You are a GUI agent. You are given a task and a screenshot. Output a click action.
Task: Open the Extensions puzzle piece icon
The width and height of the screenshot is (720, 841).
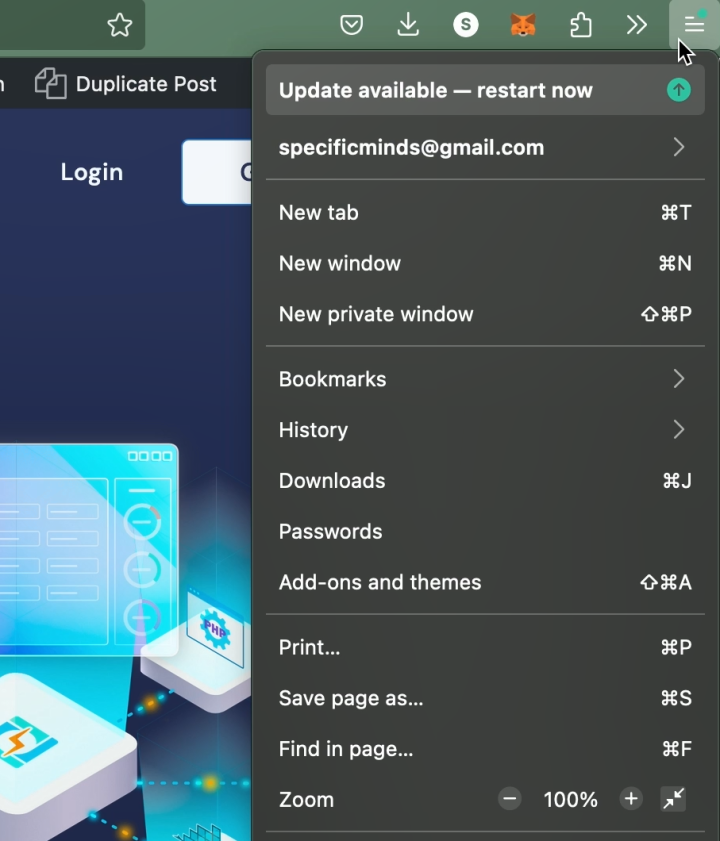tap(580, 25)
